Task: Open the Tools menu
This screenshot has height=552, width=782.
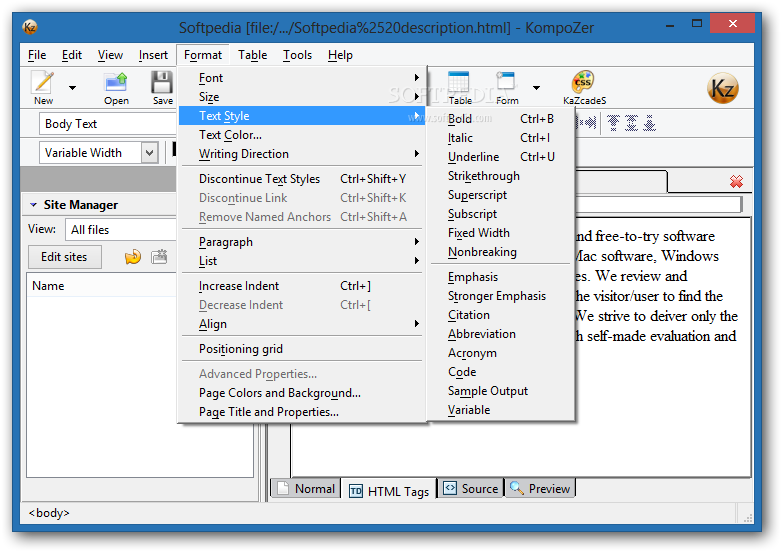Action: point(297,55)
